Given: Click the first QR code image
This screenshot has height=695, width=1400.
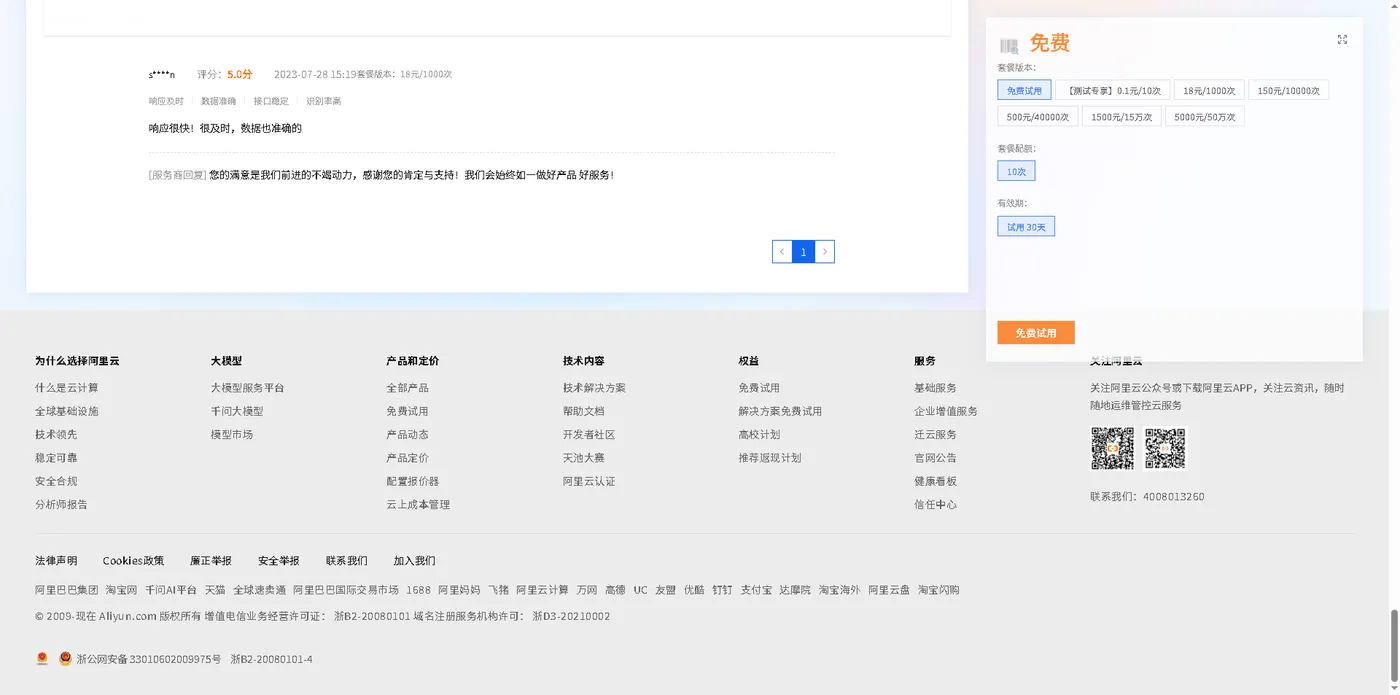Looking at the screenshot, I should click(1112, 449).
